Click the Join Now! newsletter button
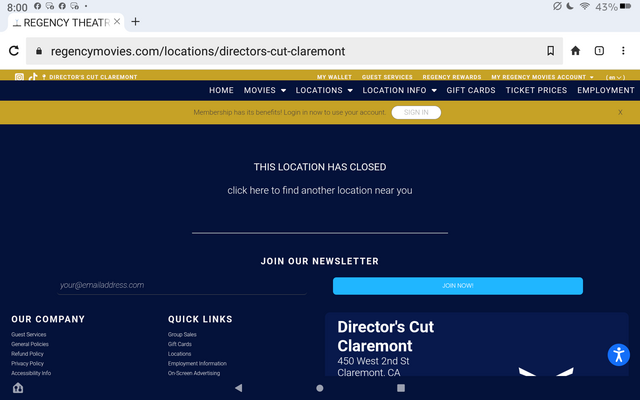 point(458,286)
